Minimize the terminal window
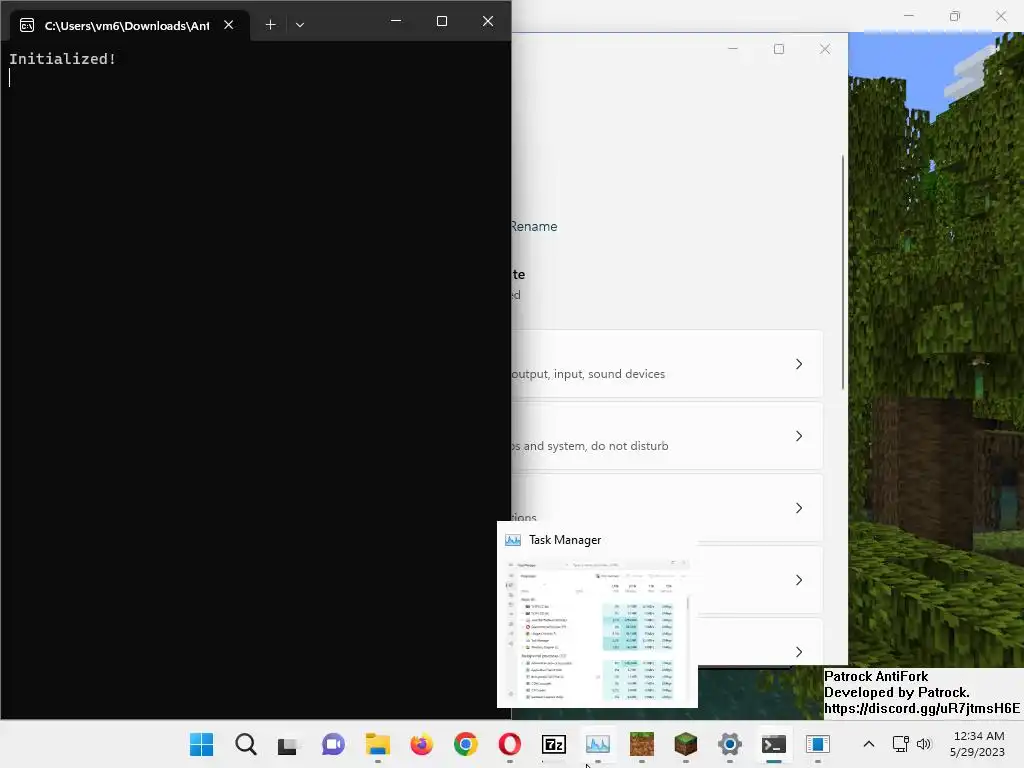 point(396,21)
